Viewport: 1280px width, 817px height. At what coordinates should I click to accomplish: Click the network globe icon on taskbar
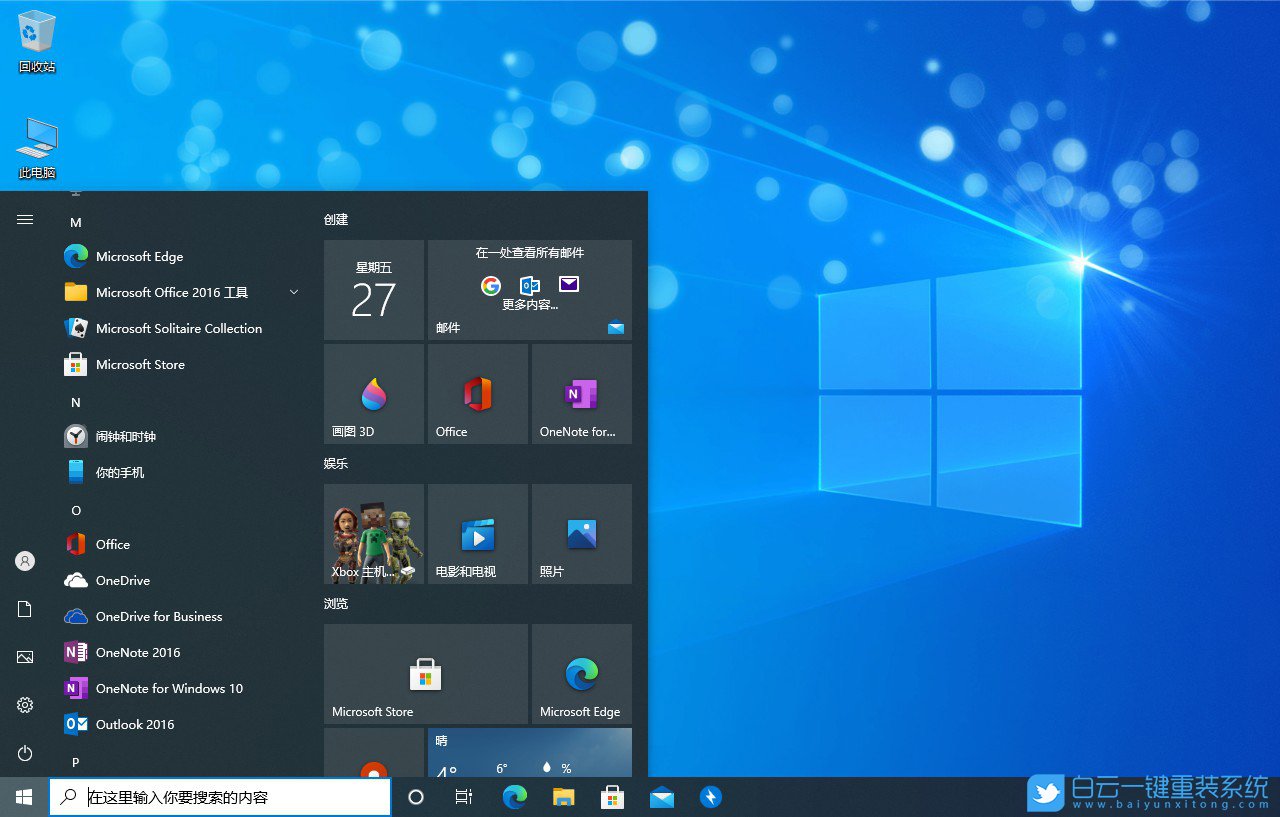(x=711, y=797)
